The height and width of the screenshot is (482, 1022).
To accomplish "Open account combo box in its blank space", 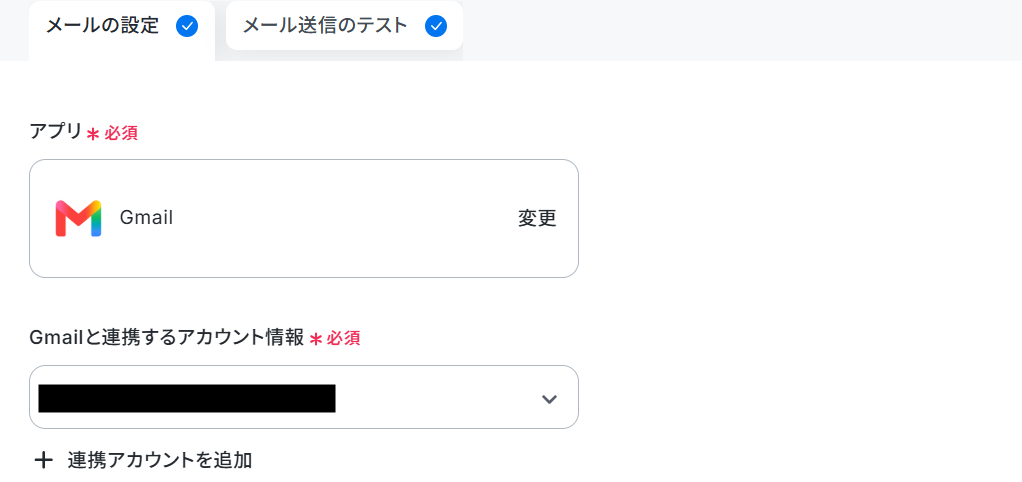I will (x=437, y=397).
